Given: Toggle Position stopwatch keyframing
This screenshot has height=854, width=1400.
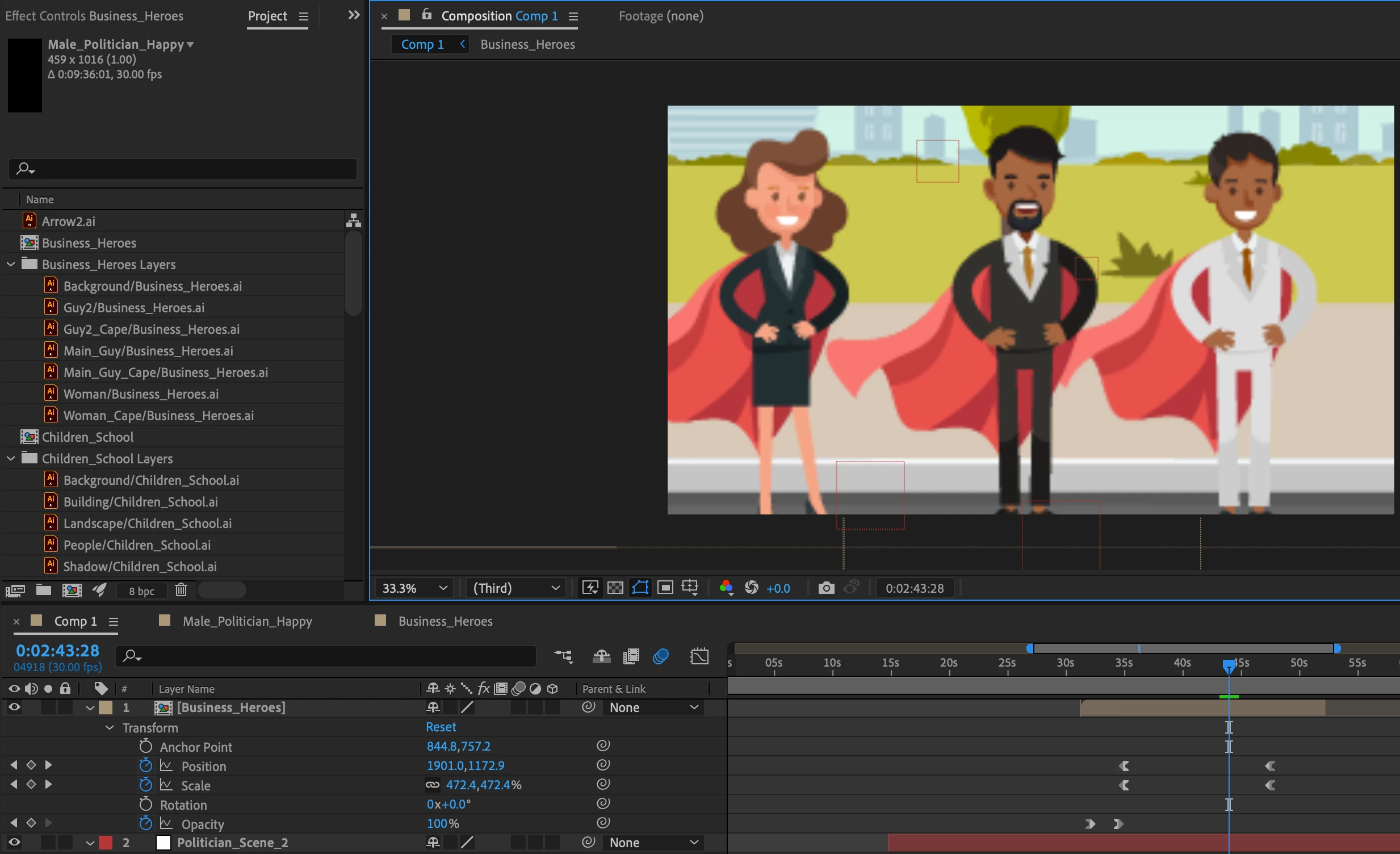Looking at the screenshot, I should tap(146, 765).
